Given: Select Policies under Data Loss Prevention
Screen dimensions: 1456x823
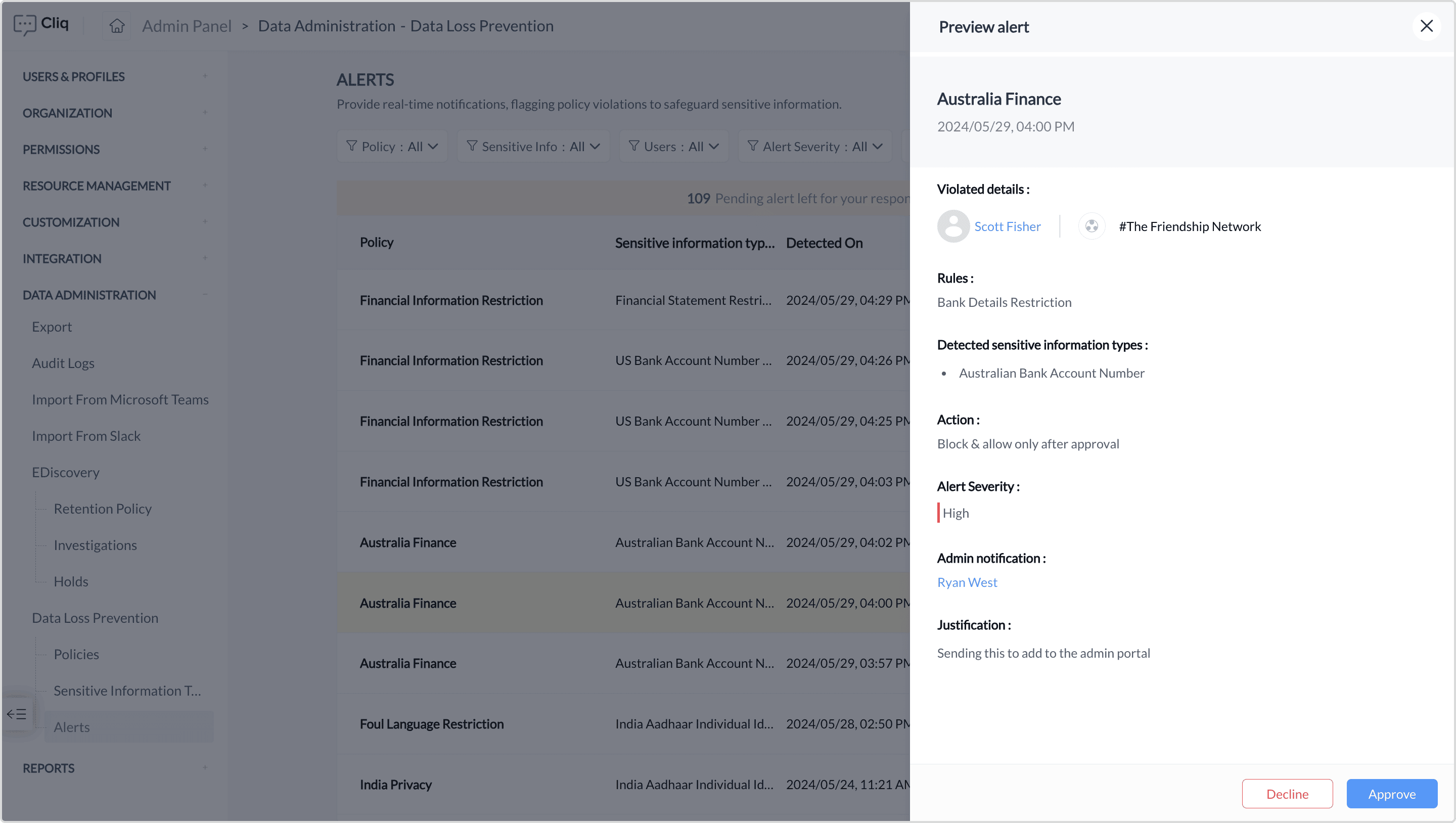Looking at the screenshot, I should [x=76, y=654].
